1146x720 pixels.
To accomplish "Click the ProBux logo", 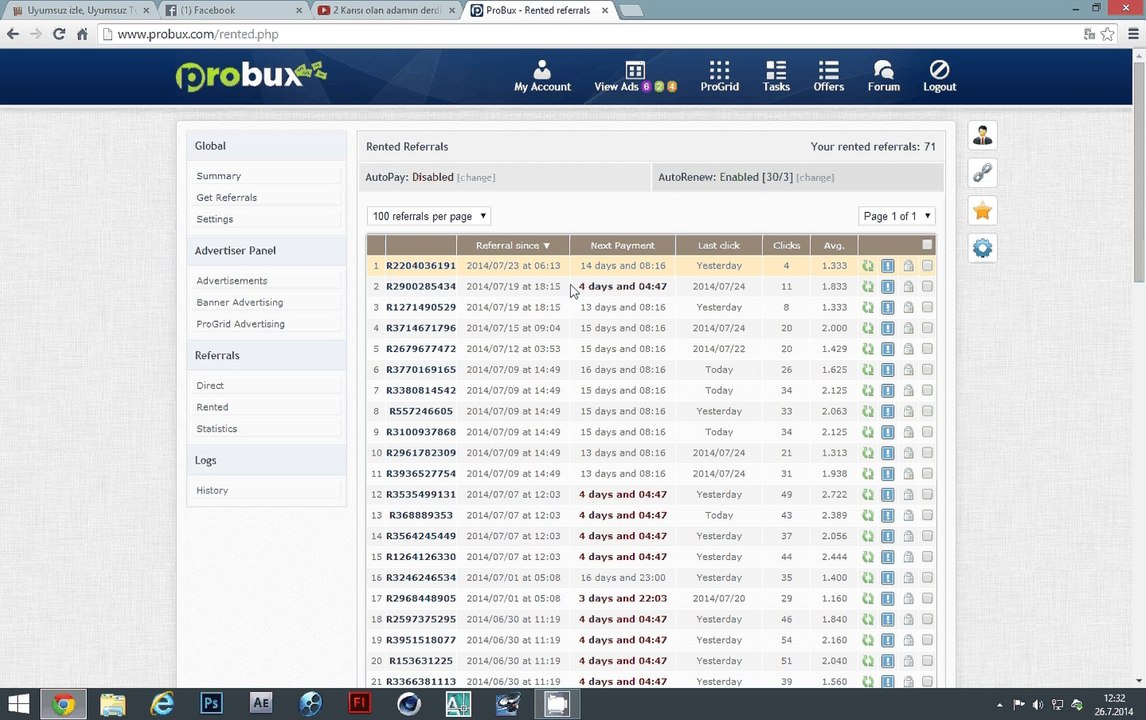I will tap(250, 75).
